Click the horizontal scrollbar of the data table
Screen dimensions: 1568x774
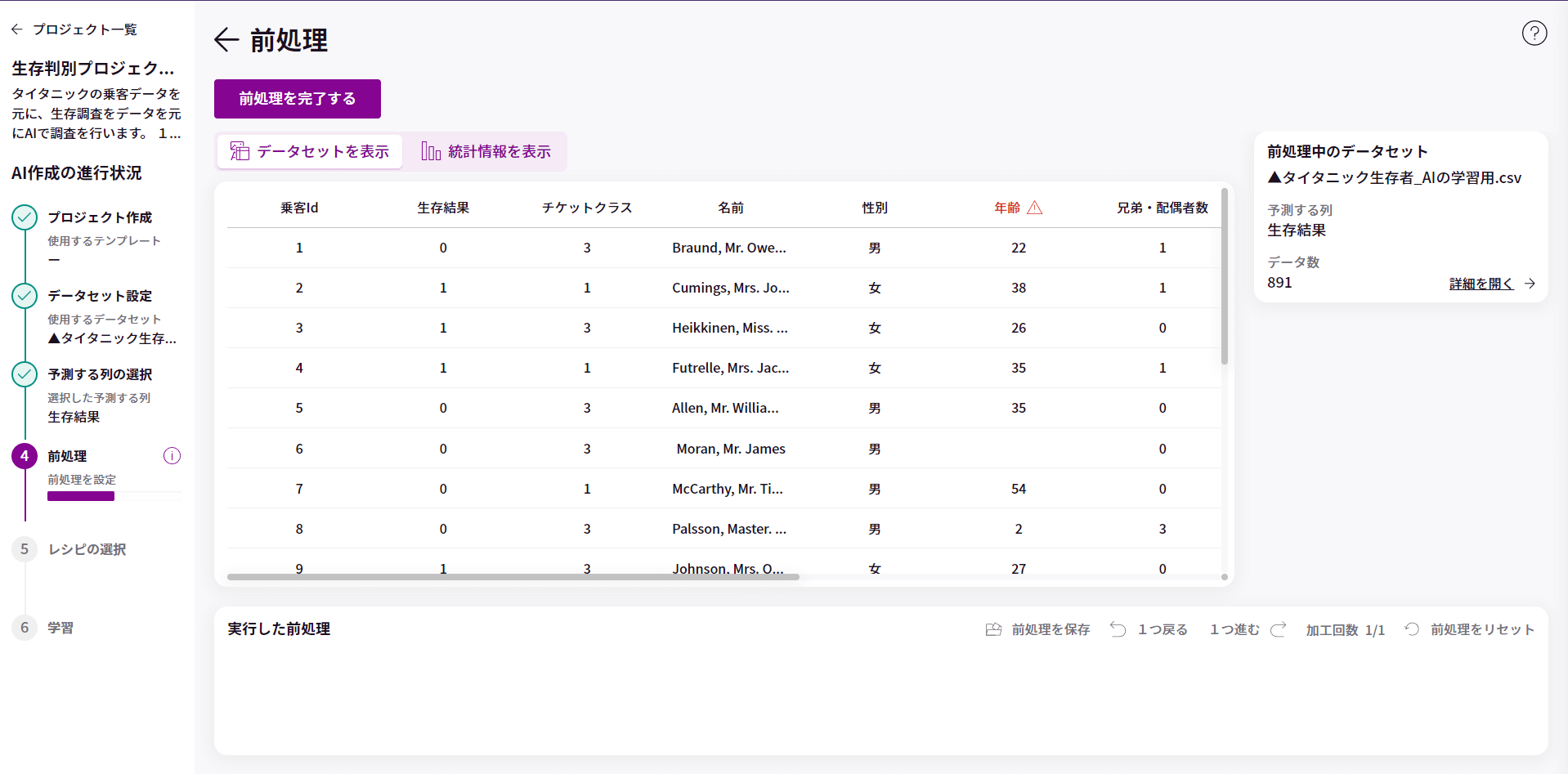pyautogui.click(x=513, y=577)
